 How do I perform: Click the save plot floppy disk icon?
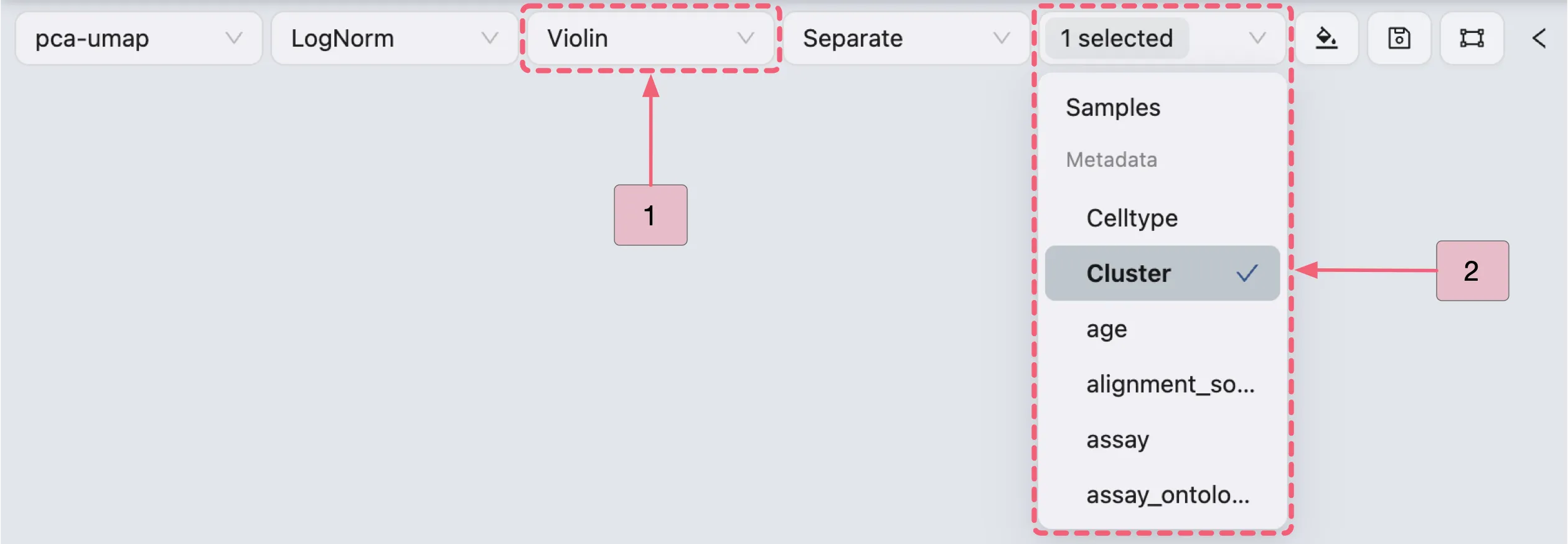1399,38
